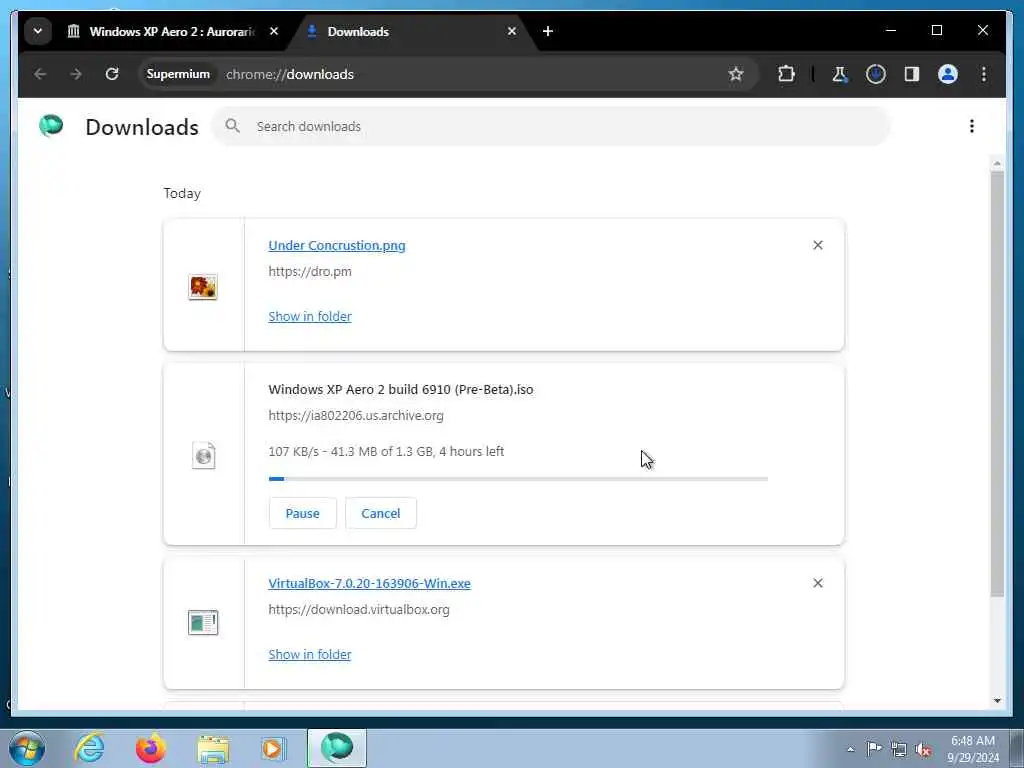Viewport: 1024px width, 768px height.
Task: Open the browser three-dot menu
Action: (984, 74)
